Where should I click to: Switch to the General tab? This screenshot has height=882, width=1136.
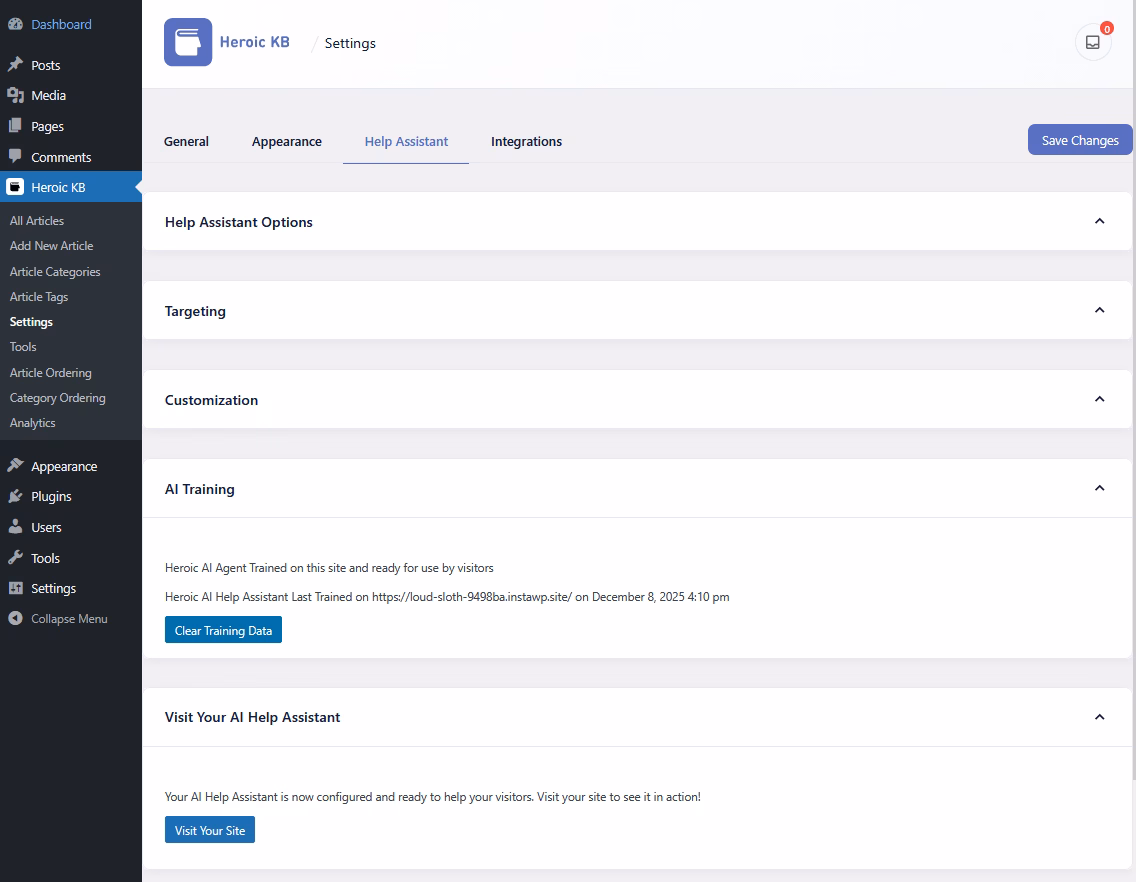click(x=186, y=141)
